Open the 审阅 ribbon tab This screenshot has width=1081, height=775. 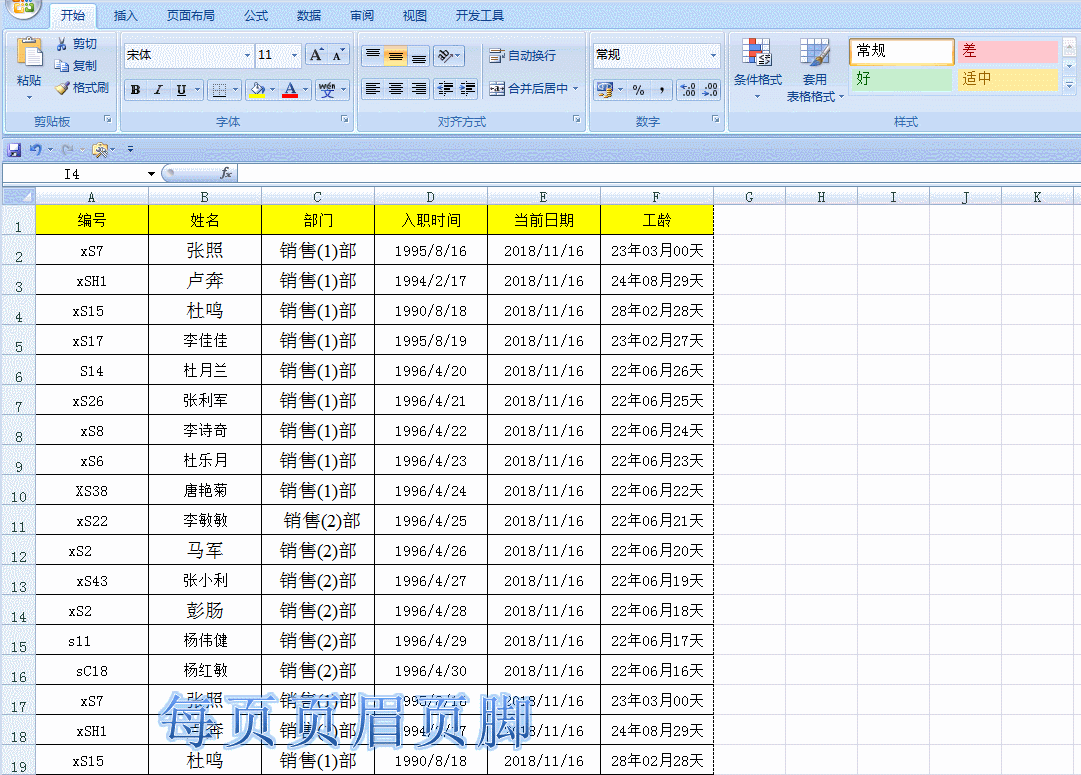362,15
